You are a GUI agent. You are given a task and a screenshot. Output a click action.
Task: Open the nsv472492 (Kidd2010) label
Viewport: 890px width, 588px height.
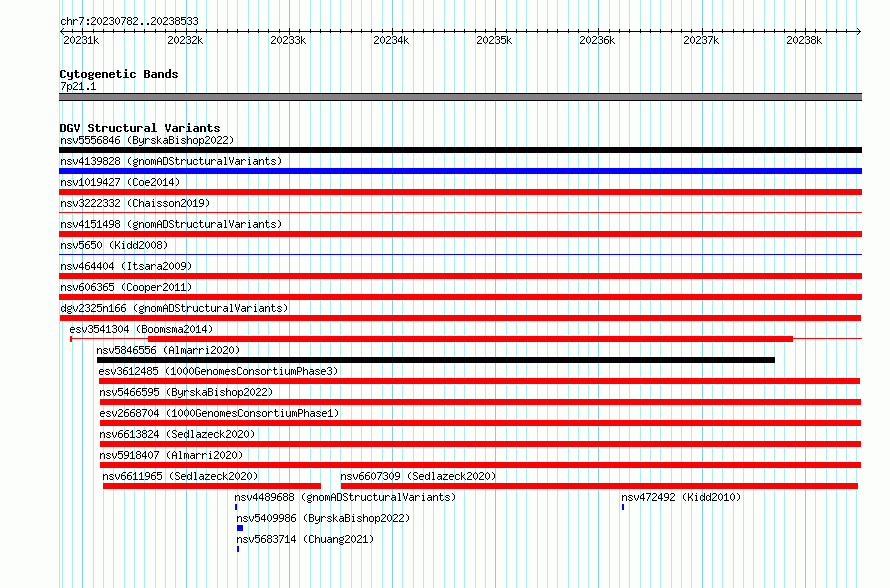point(681,497)
